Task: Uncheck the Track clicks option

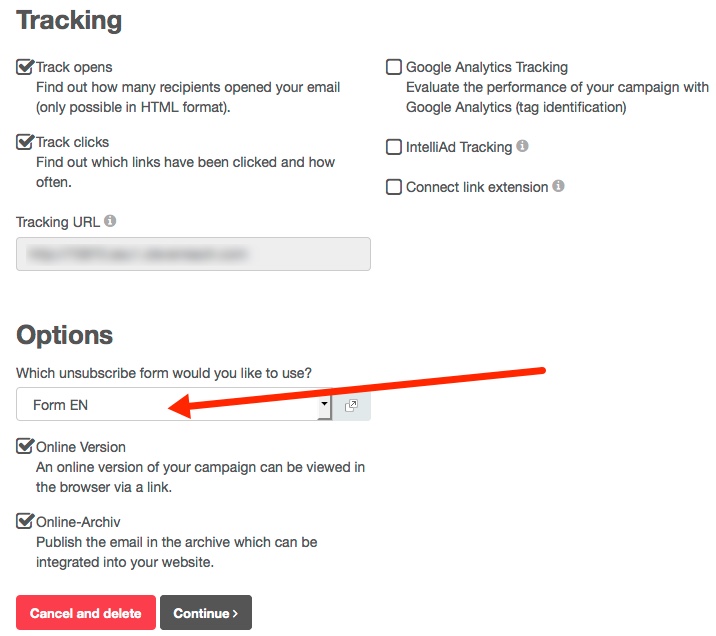Action: pyautogui.click(x=25, y=142)
